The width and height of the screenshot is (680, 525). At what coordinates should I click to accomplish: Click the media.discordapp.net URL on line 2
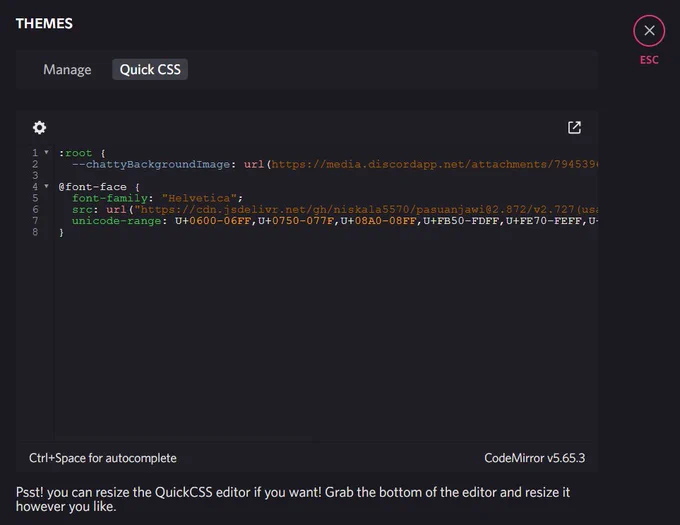pos(435,164)
